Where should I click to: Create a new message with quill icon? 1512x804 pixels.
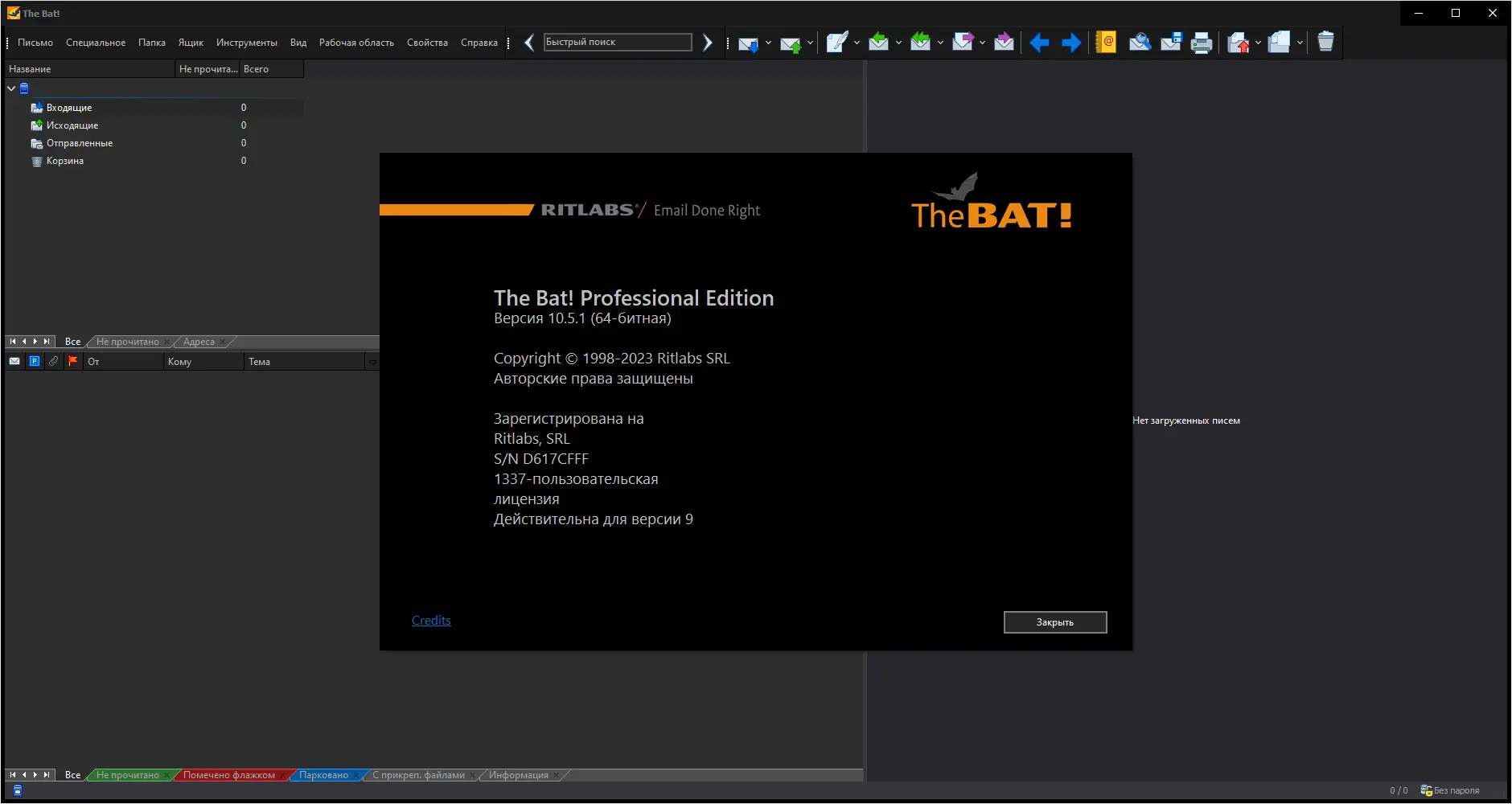[836, 43]
